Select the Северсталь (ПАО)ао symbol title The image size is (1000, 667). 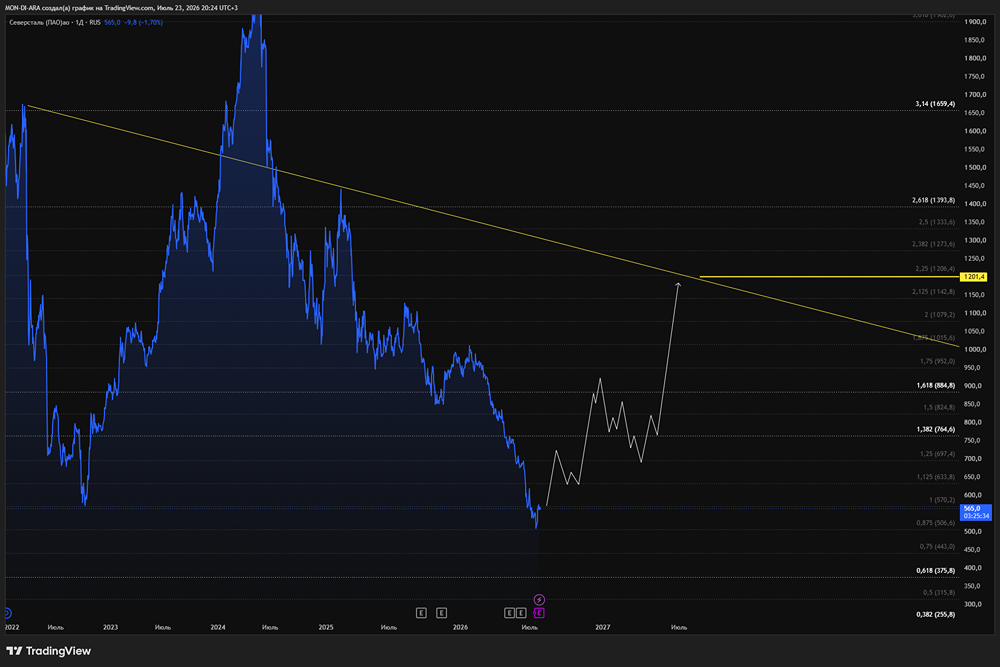click(39, 22)
